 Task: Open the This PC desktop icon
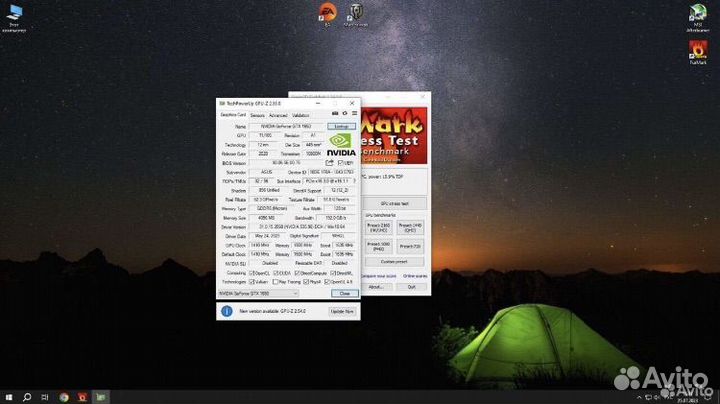(x=14, y=18)
